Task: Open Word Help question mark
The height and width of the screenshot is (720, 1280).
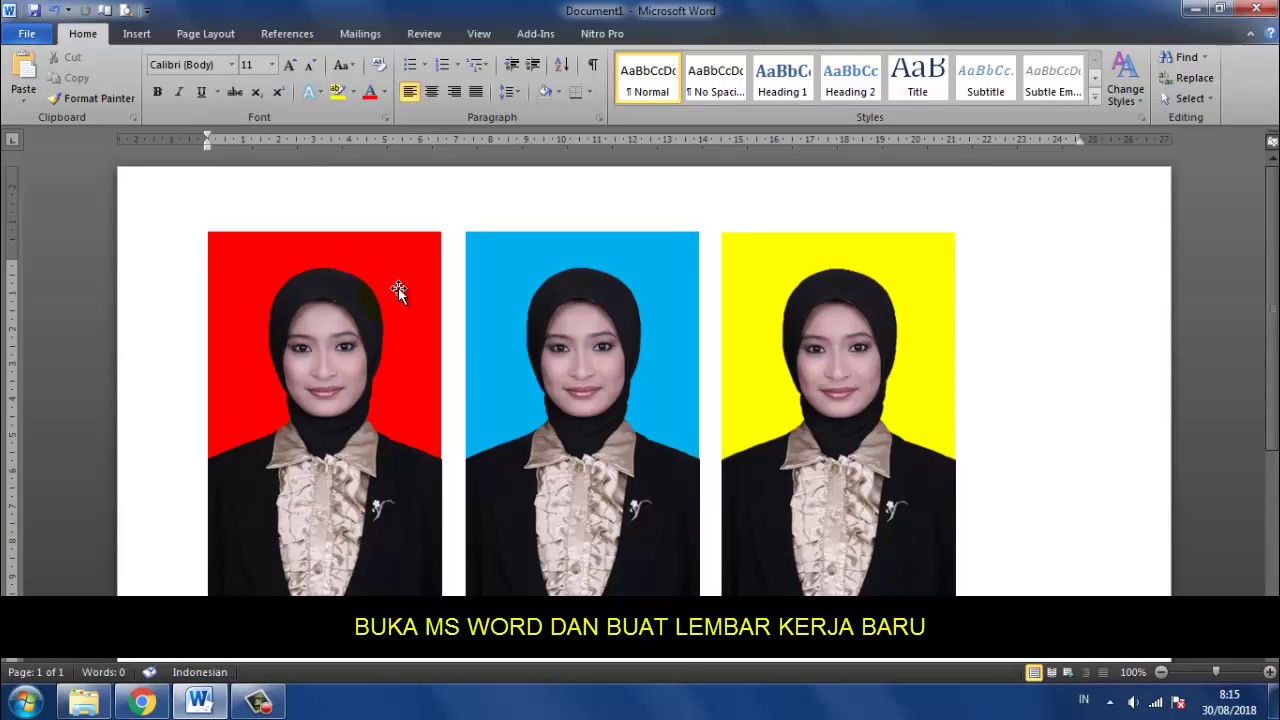Action: [1269, 33]
